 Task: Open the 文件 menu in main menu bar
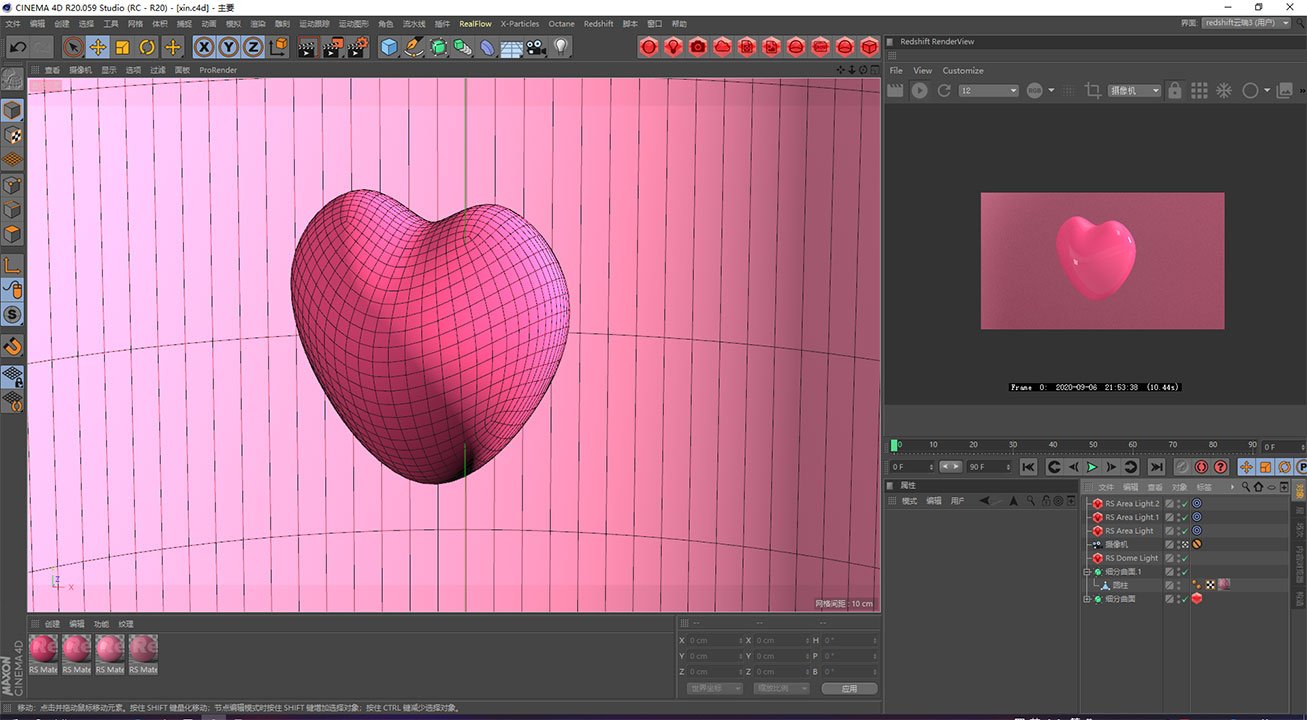pos(13,23)
